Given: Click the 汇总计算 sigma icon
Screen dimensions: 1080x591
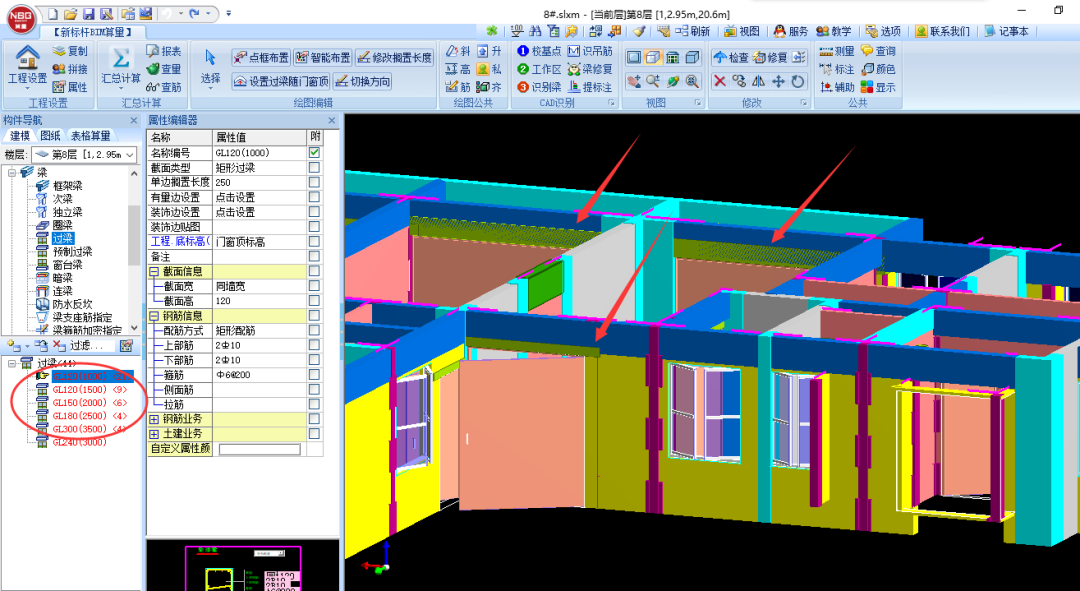Looking at the screenshot, I should tap(121, 57).
